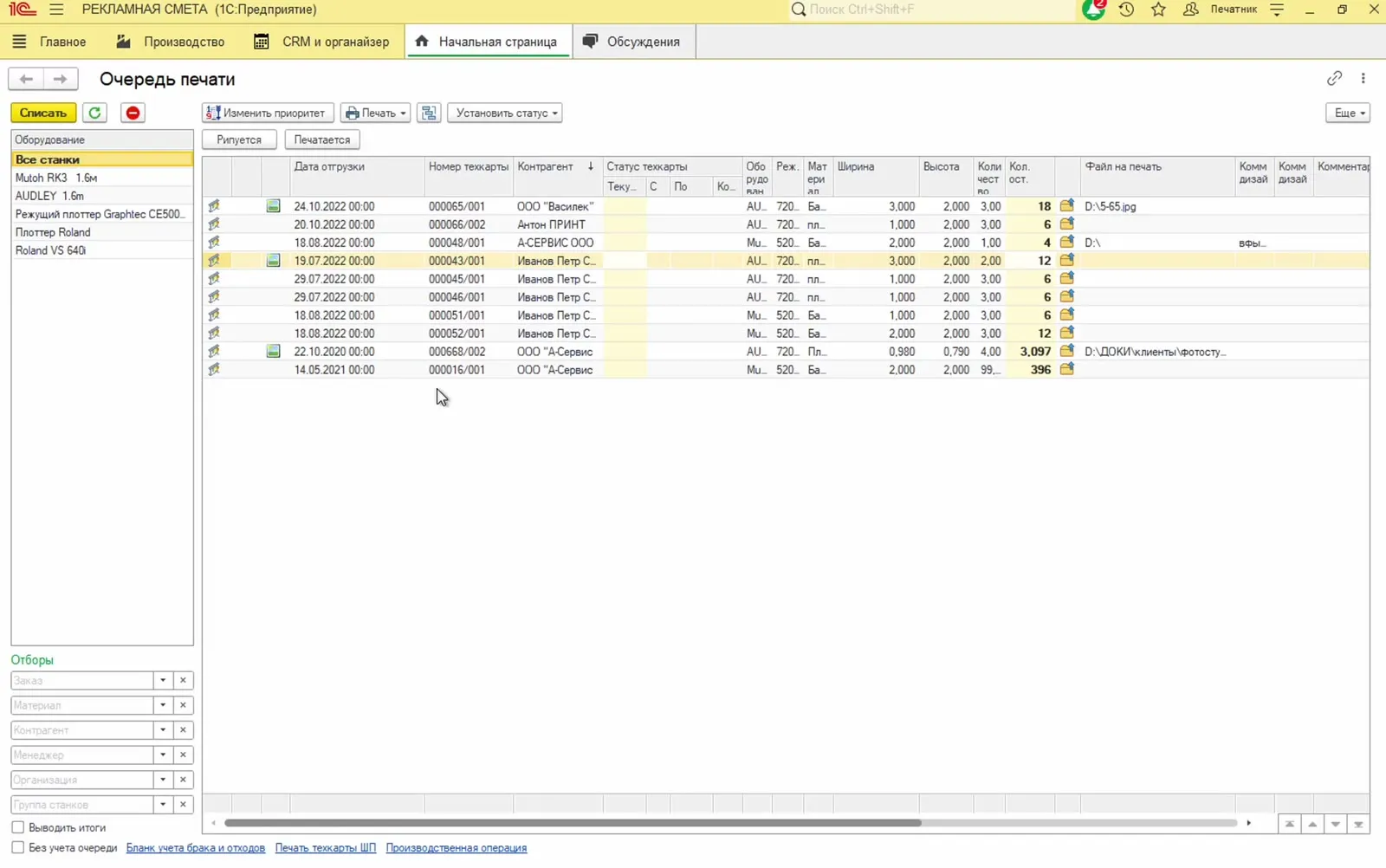
Task: Click the icon button right of Печать
Action: point(429,113)
